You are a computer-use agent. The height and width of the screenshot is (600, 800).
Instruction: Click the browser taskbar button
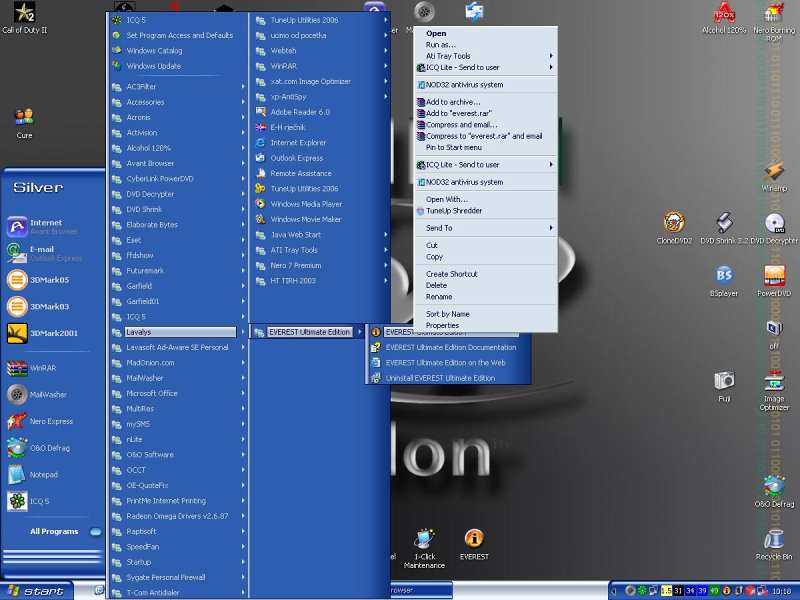click(421, 590)
